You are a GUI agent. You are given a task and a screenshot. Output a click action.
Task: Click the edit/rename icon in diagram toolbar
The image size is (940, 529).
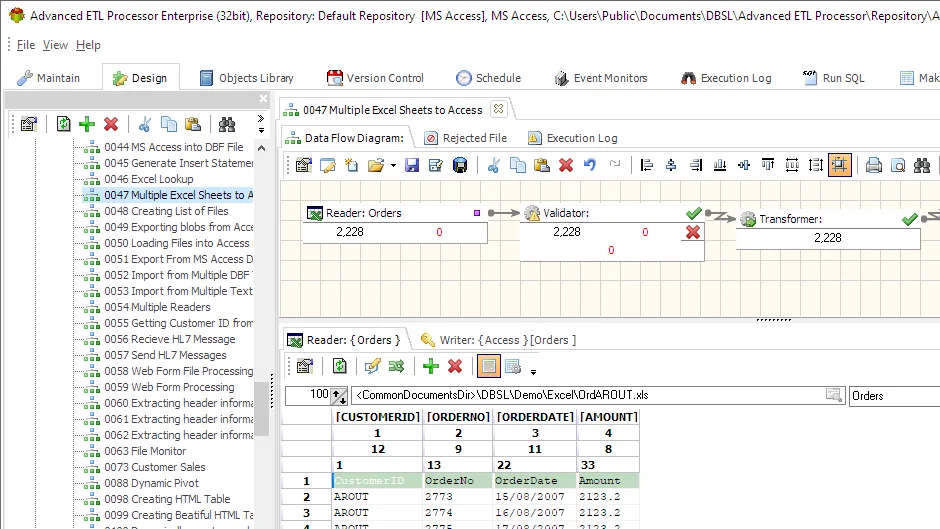coord(328,165)
